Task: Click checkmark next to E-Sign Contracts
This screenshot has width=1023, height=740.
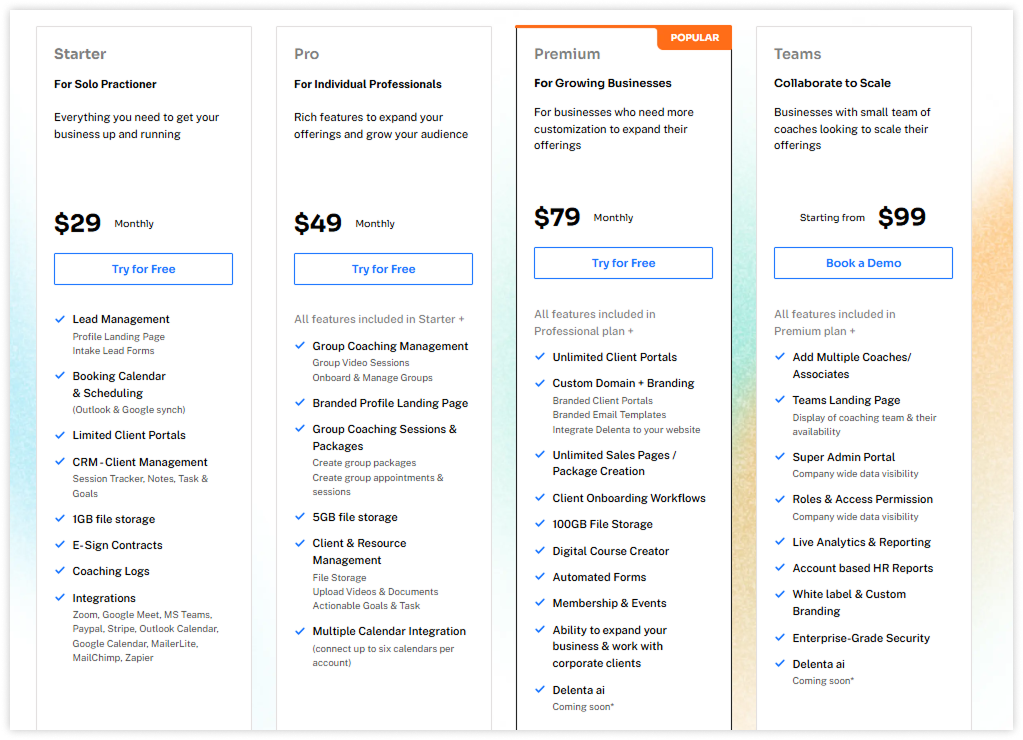Action: click(x=60, y=544)
